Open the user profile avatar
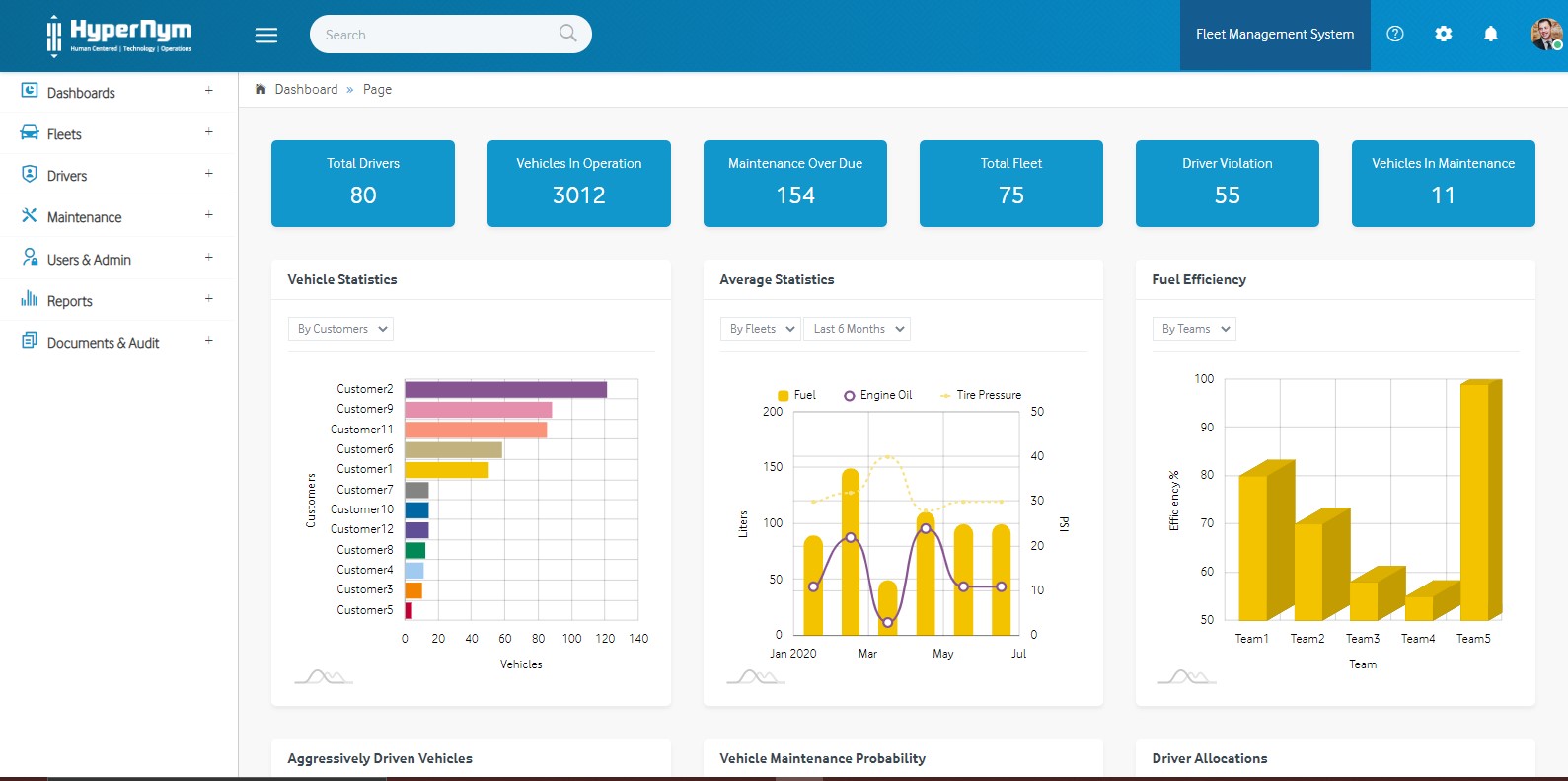1568x781 pixels. (1546, 34)
